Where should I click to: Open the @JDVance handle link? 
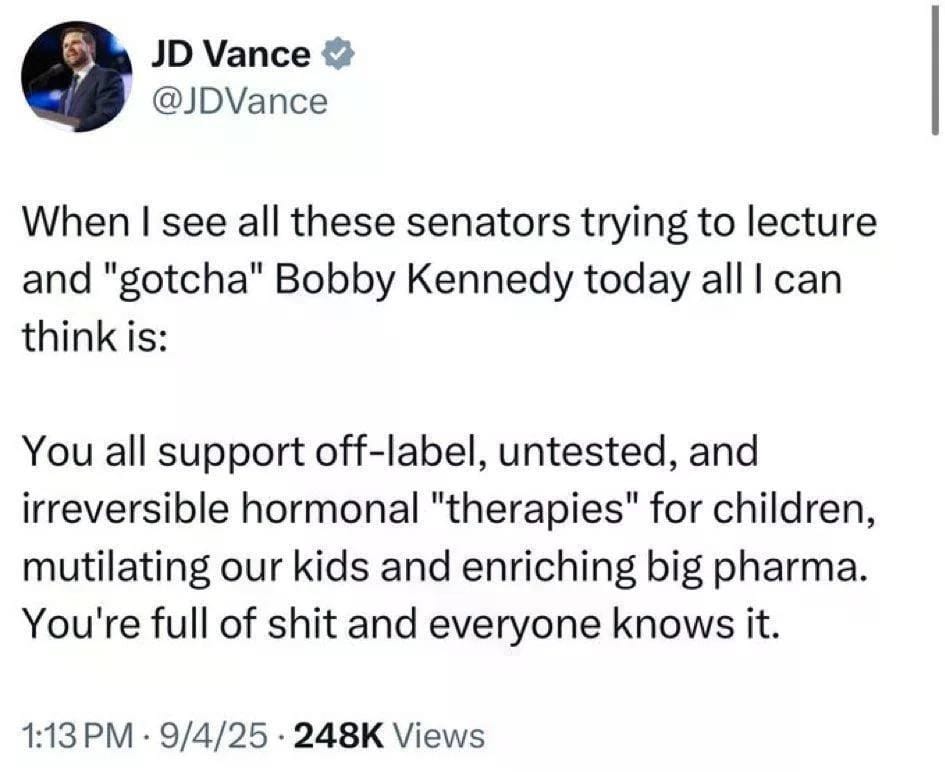(x=240, y=100)
